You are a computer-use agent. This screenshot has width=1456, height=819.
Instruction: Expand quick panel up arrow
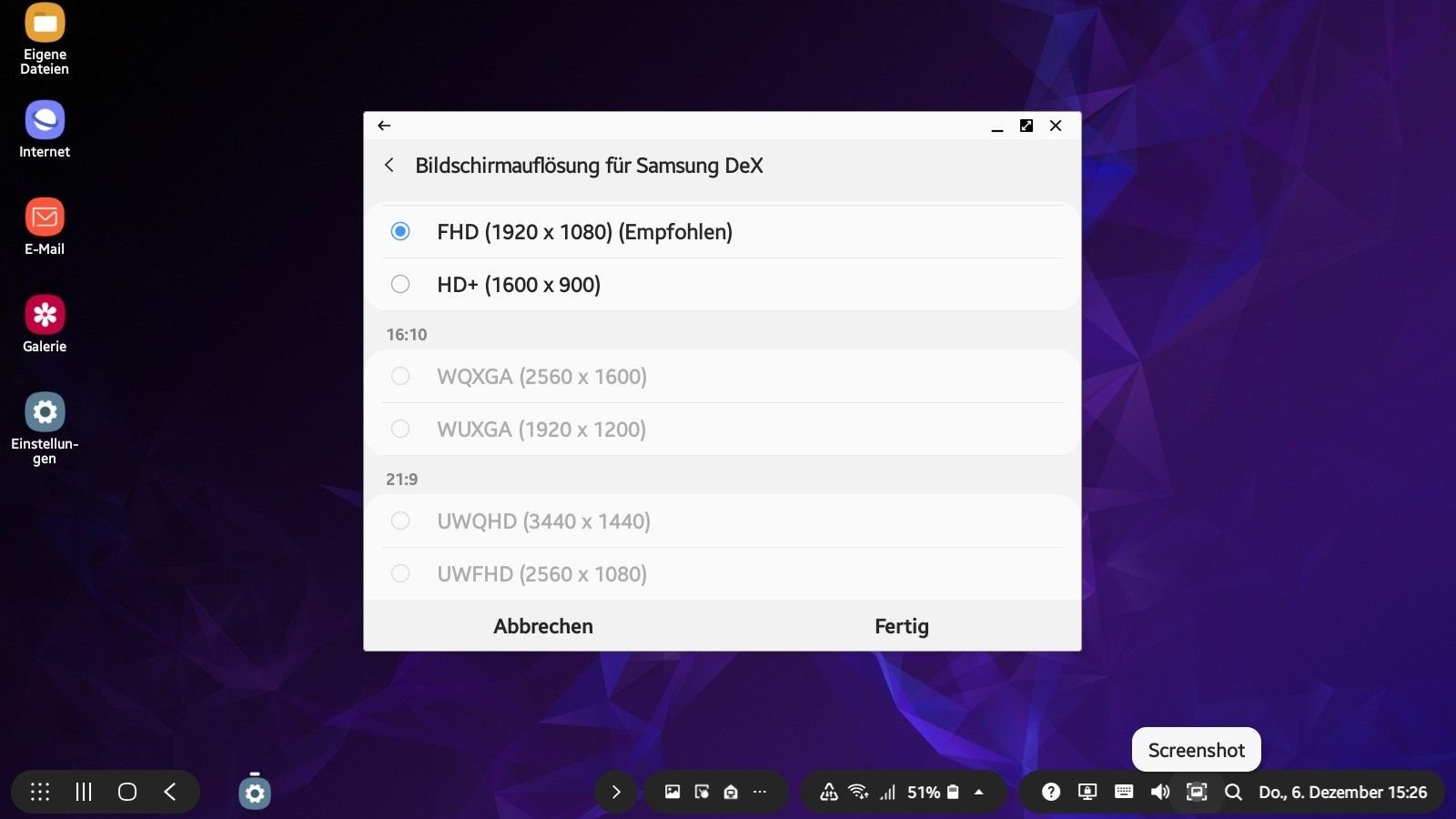click(x=979, y=792)
